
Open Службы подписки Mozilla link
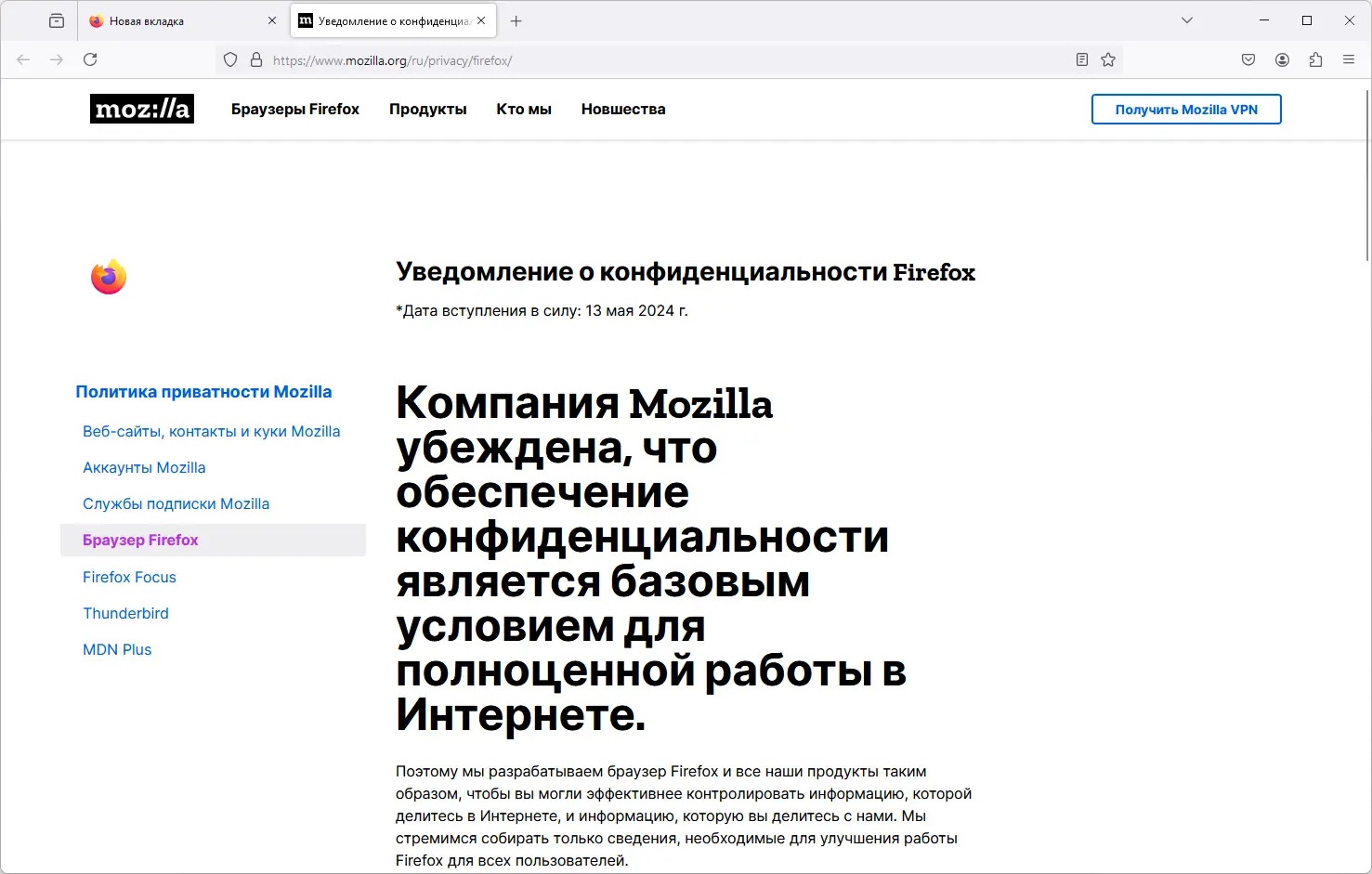[x=176, y=503]
